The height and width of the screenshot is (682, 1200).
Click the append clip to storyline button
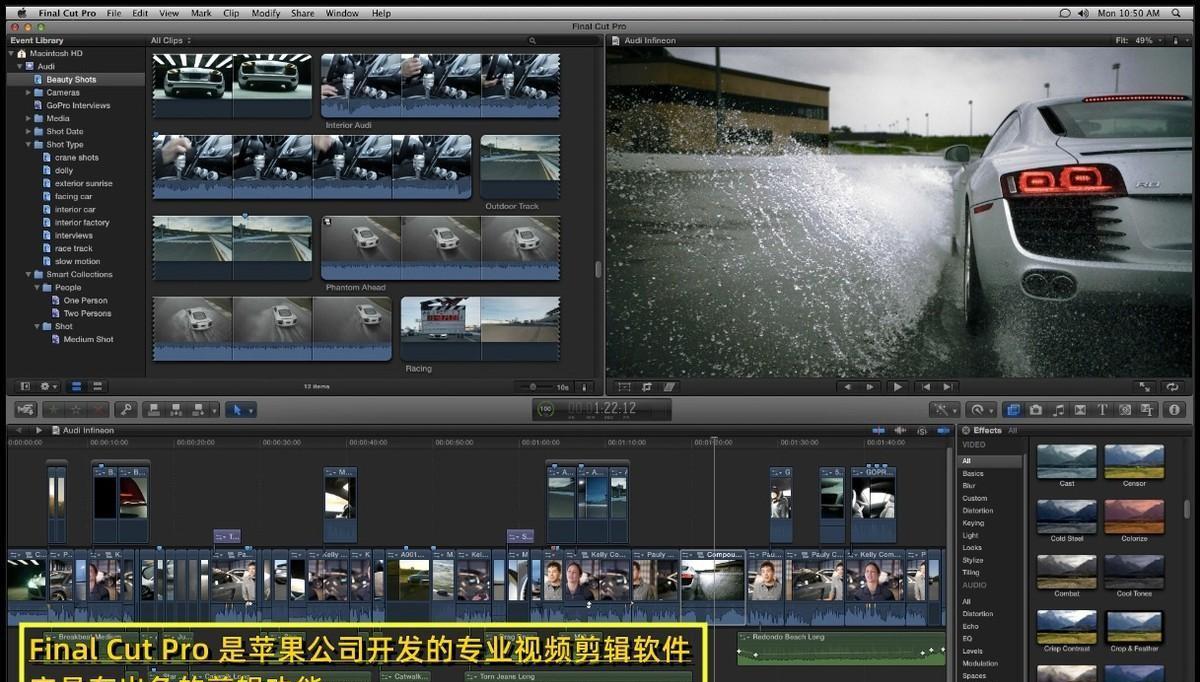pos(199,409)
